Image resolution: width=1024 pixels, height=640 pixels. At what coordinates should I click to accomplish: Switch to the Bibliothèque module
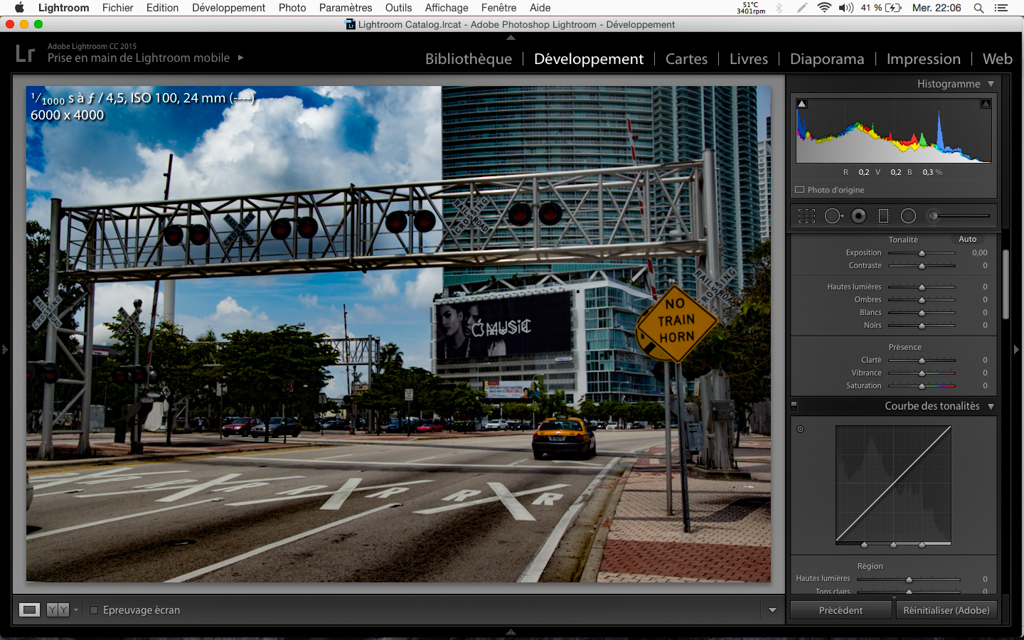[x=468, y=59]
